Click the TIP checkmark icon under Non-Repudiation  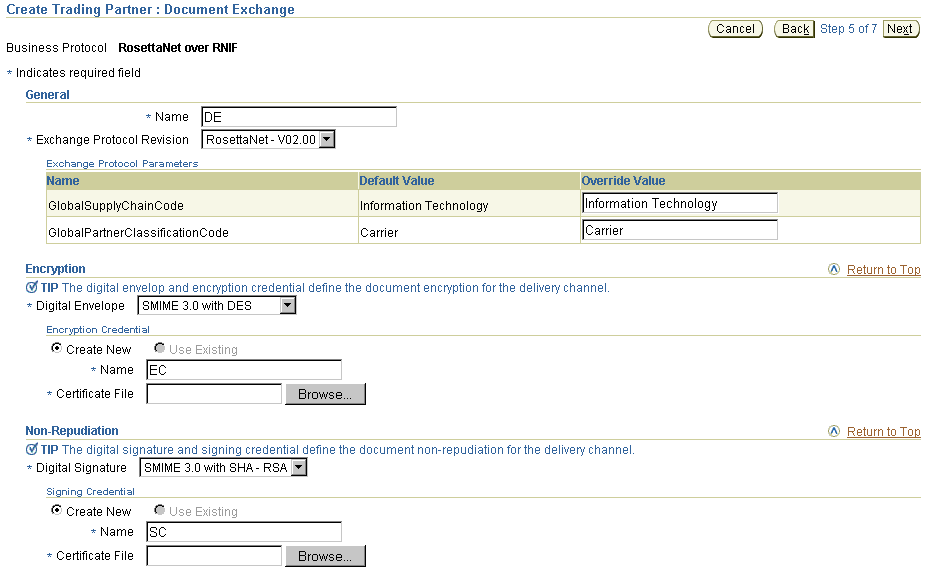[32, 450]
